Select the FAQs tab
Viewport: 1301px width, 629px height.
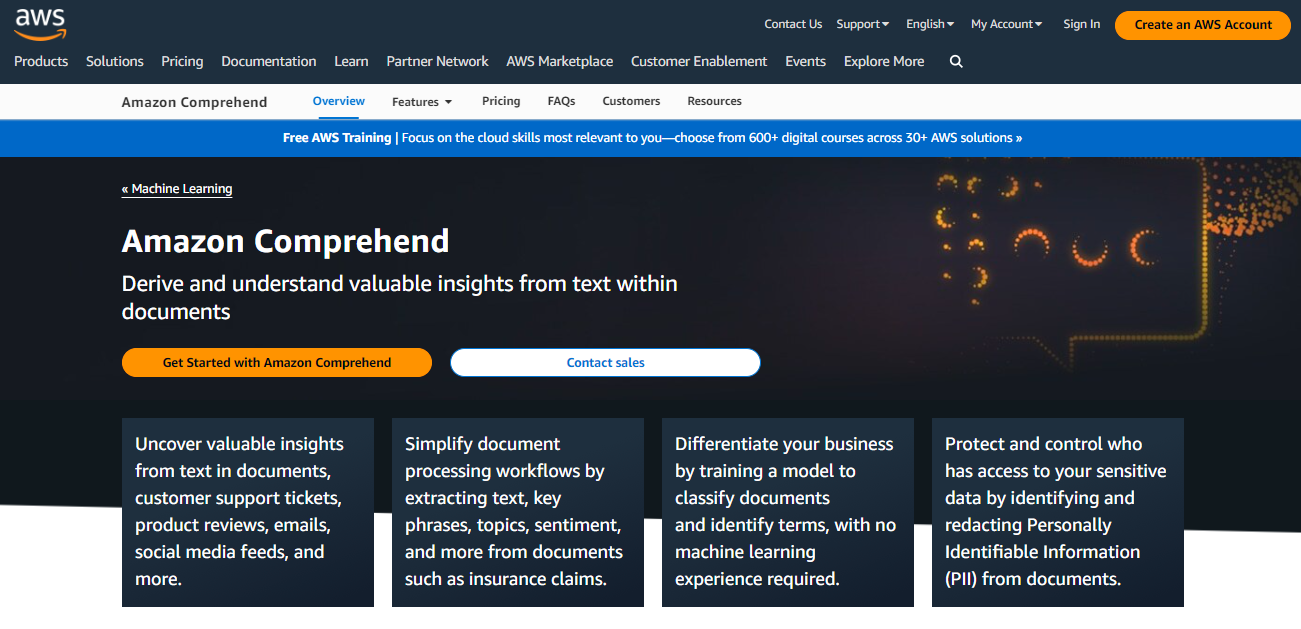561,101
